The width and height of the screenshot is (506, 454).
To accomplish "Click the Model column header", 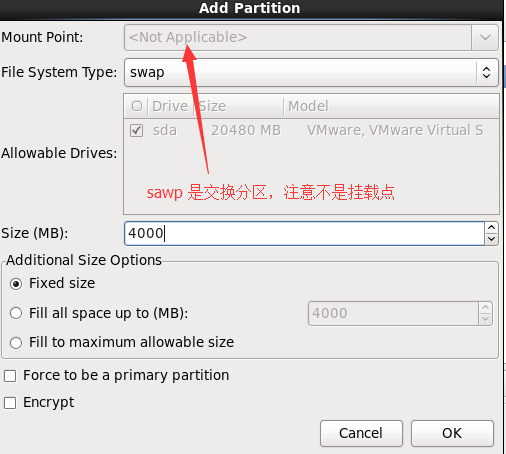I will coord(391,106).
